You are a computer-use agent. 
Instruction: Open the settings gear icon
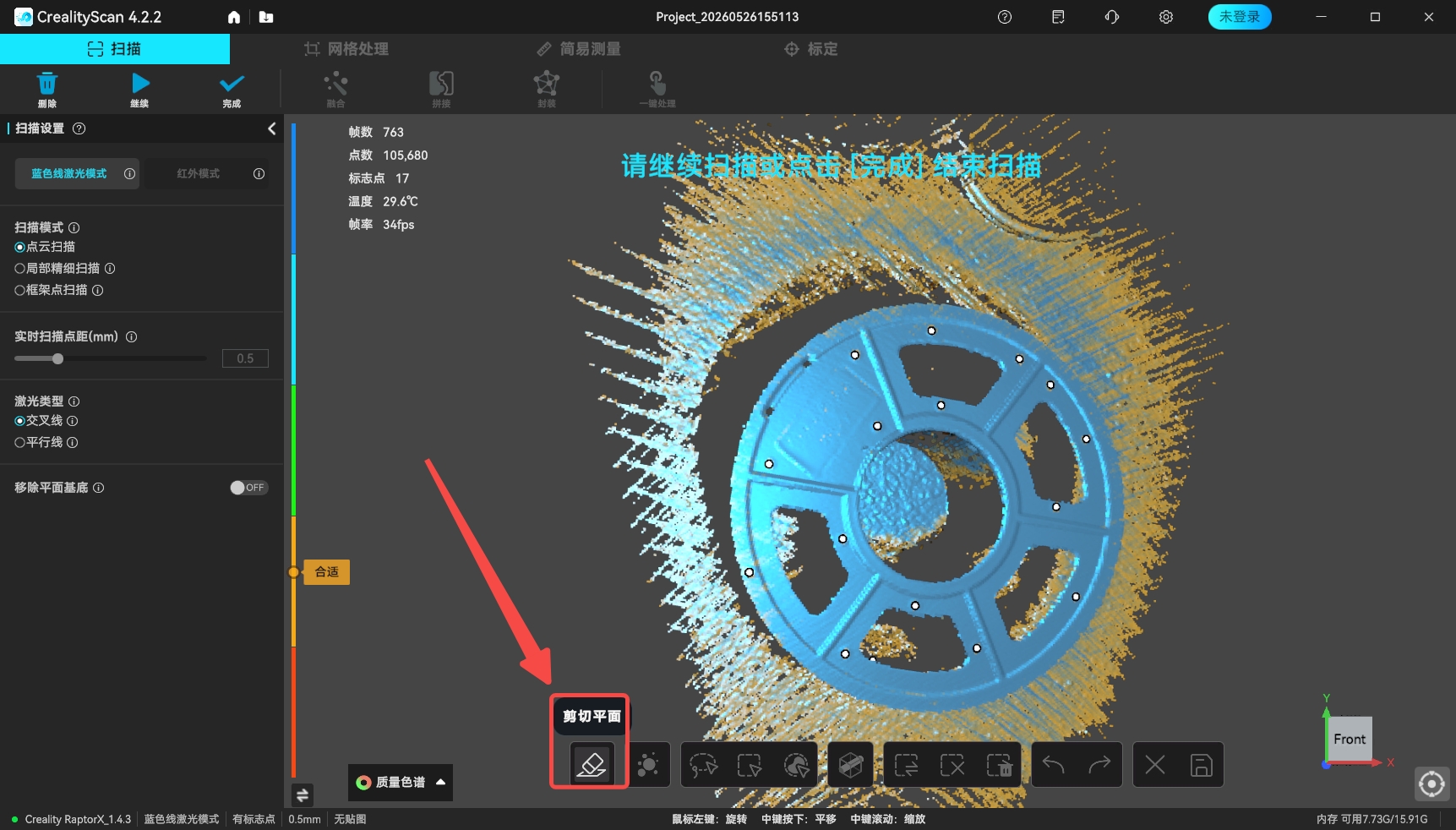coord(1166,17)
